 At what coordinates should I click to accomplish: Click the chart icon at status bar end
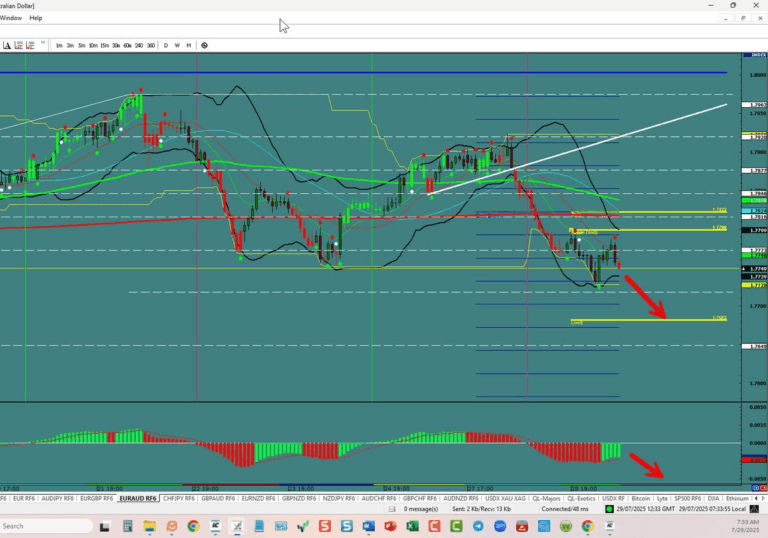coord(755,509)
